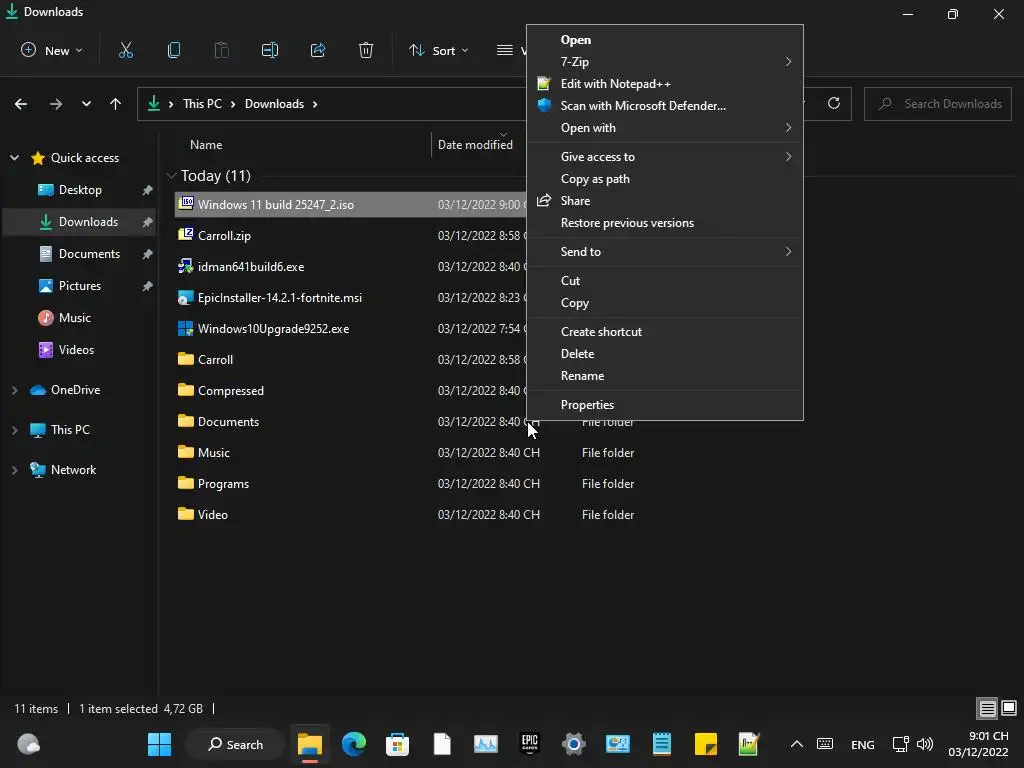Image resolution: width=1024 pixels, height=768 pixels.
Task: Expand This PC in navigation pane
Action: 14,430
